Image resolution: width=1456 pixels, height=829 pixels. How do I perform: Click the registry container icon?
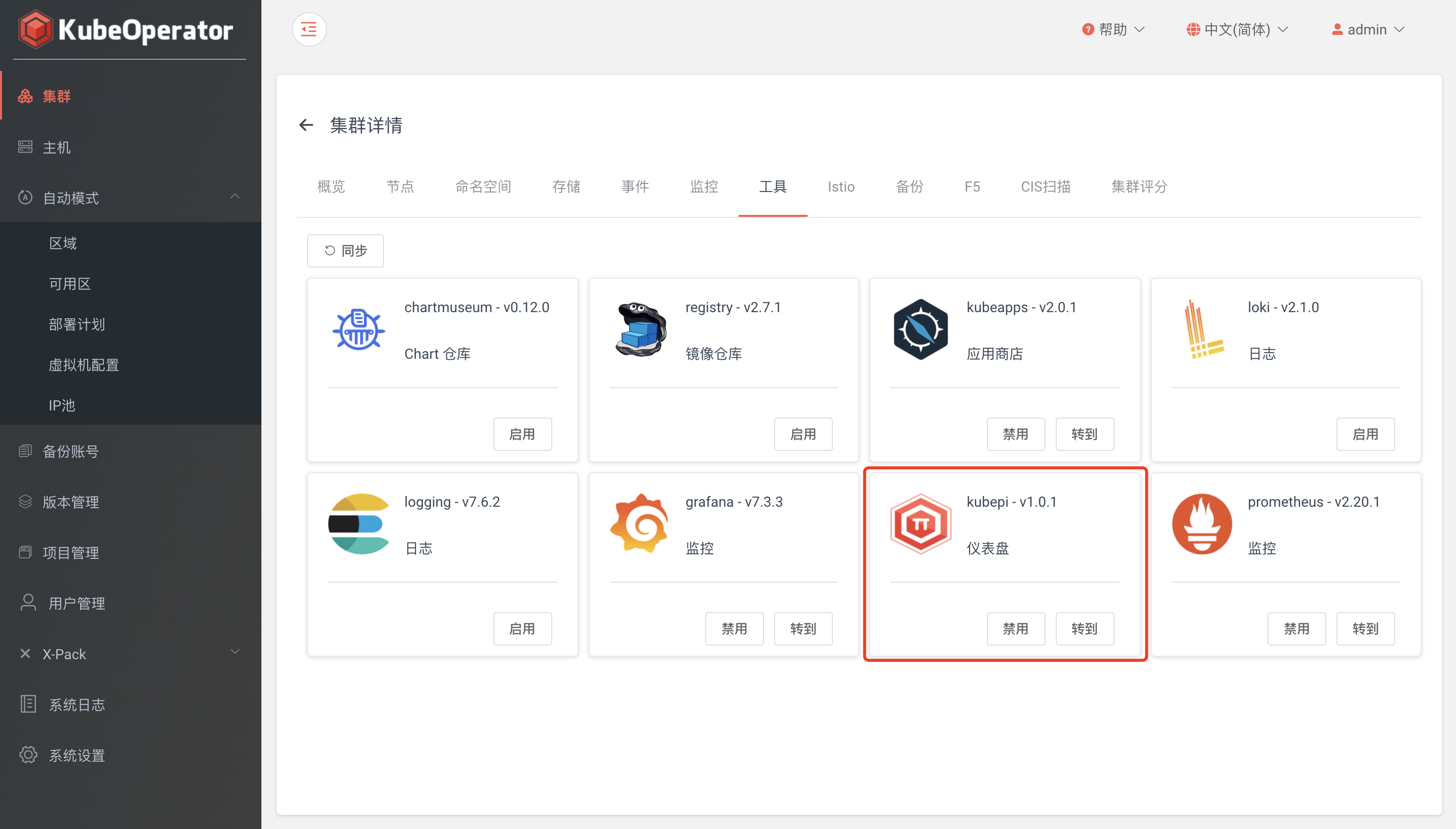[x=640, y=330]
